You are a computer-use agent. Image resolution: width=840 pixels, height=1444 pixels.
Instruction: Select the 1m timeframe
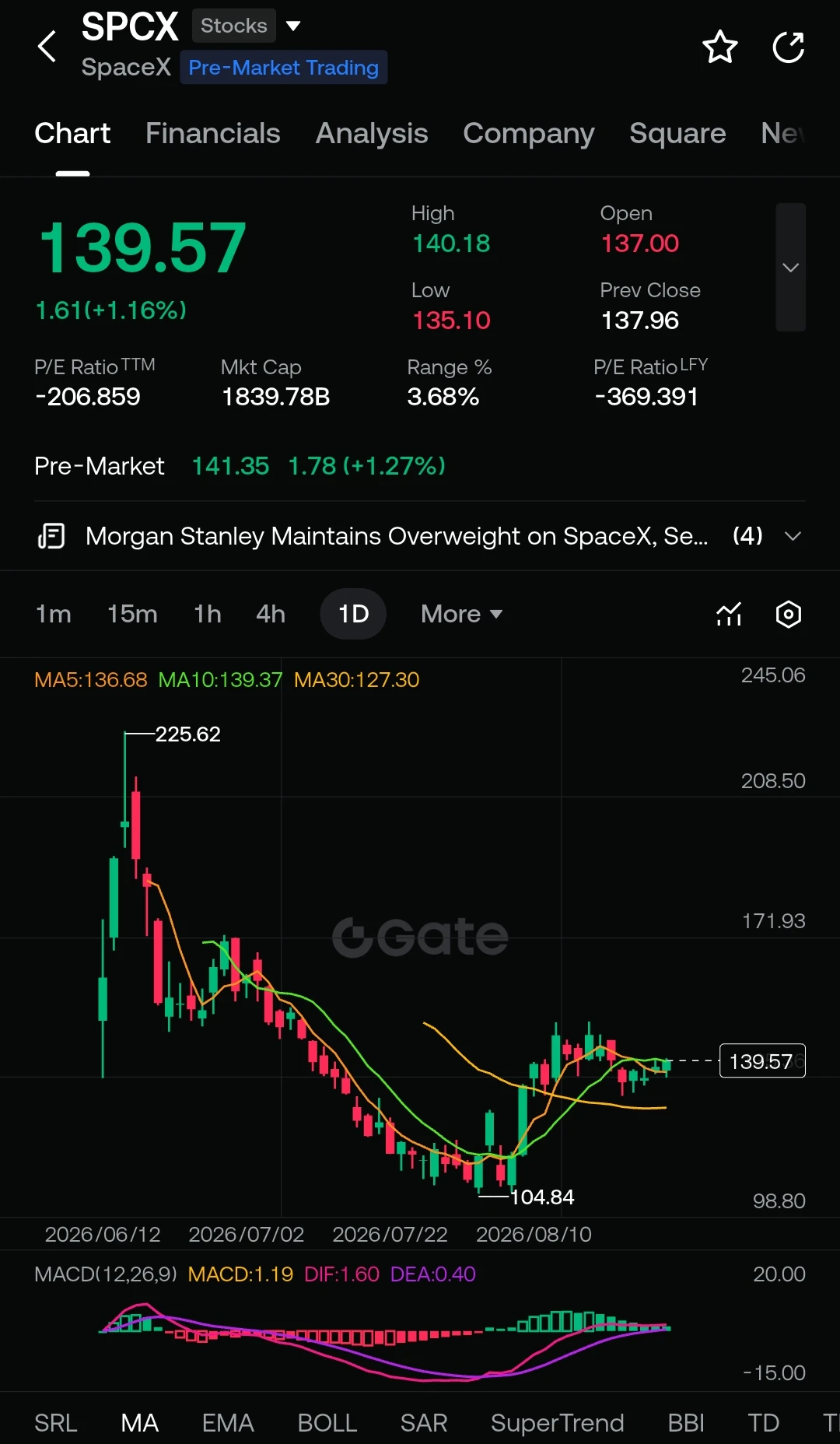pos(54,614)
